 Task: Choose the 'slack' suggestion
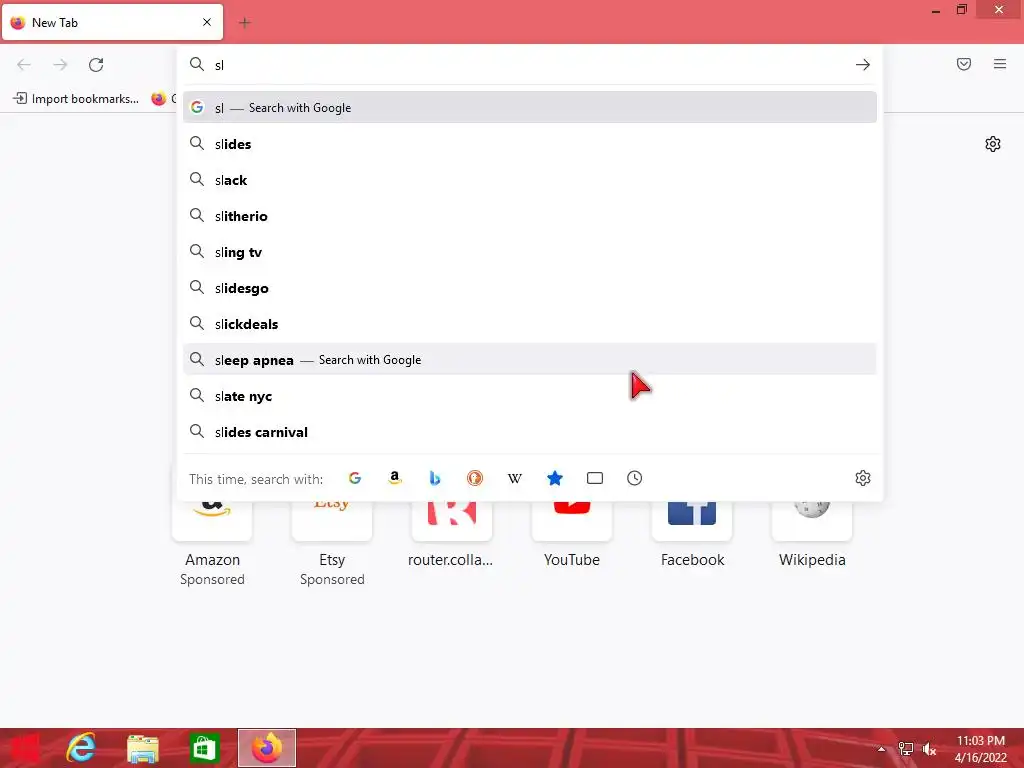tap(530, 180)
